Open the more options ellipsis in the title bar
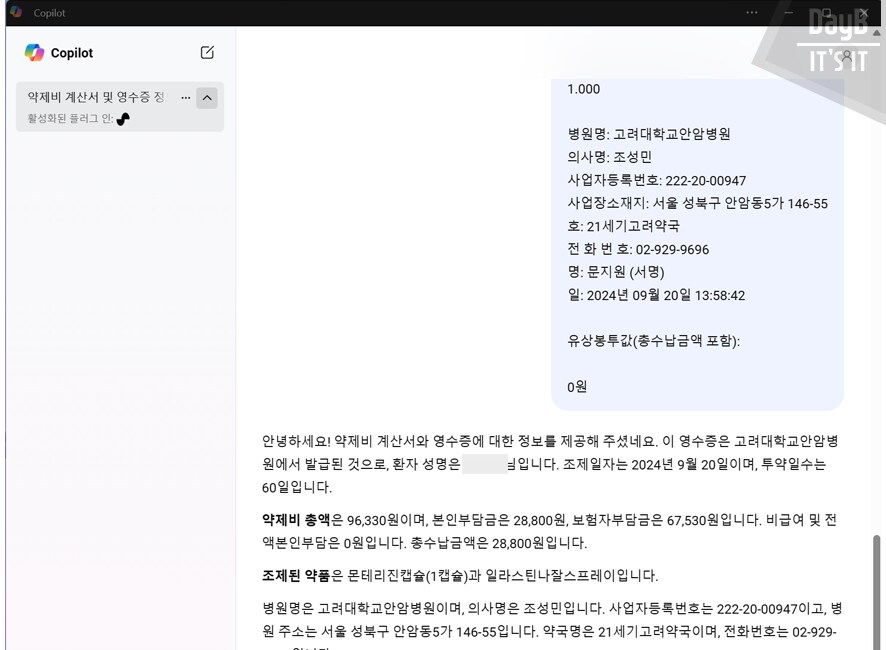 tap(753, 12)
